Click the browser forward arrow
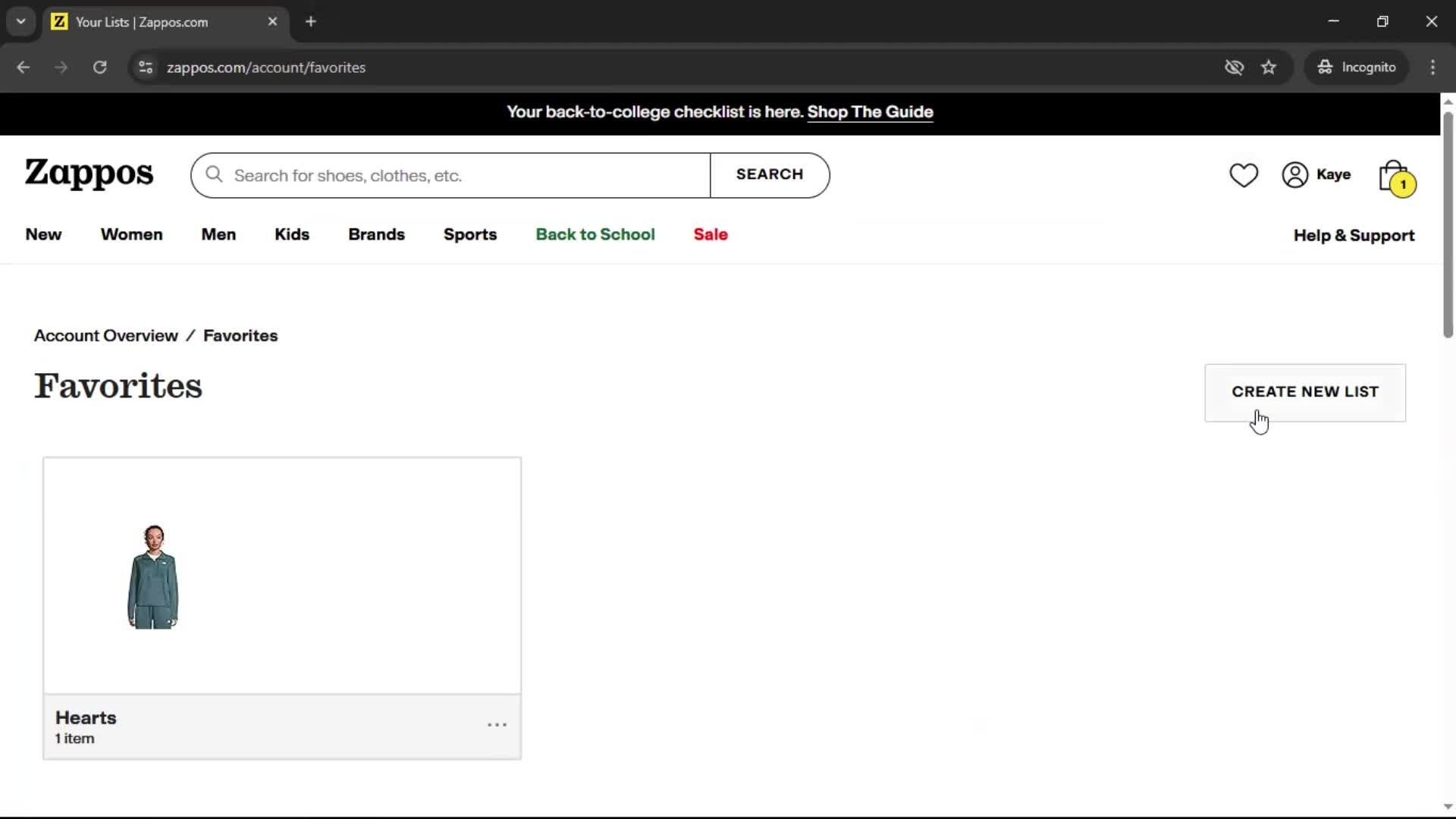The width and height of the screenshot is (1456, 819). click(x=61, y=67)
